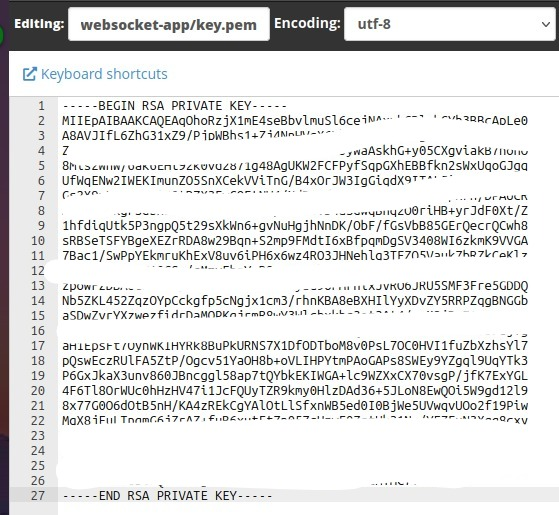Place cursor on END RSA PRIVATE KEY line
559x515 pixels.
click(x=168, y=496)
